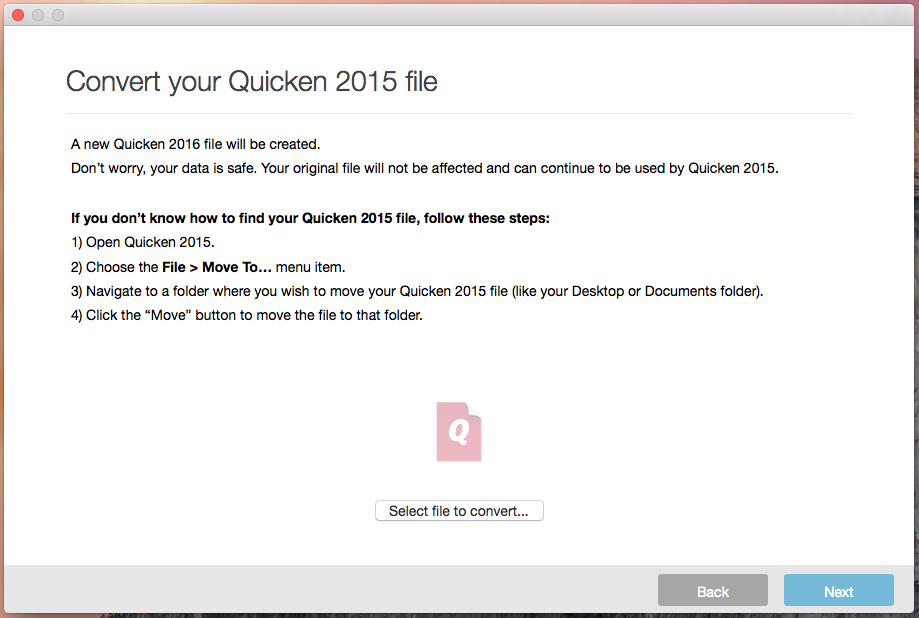Click the bold "File > Move To…" text
The image size is (919, 618).
[217, 267]
